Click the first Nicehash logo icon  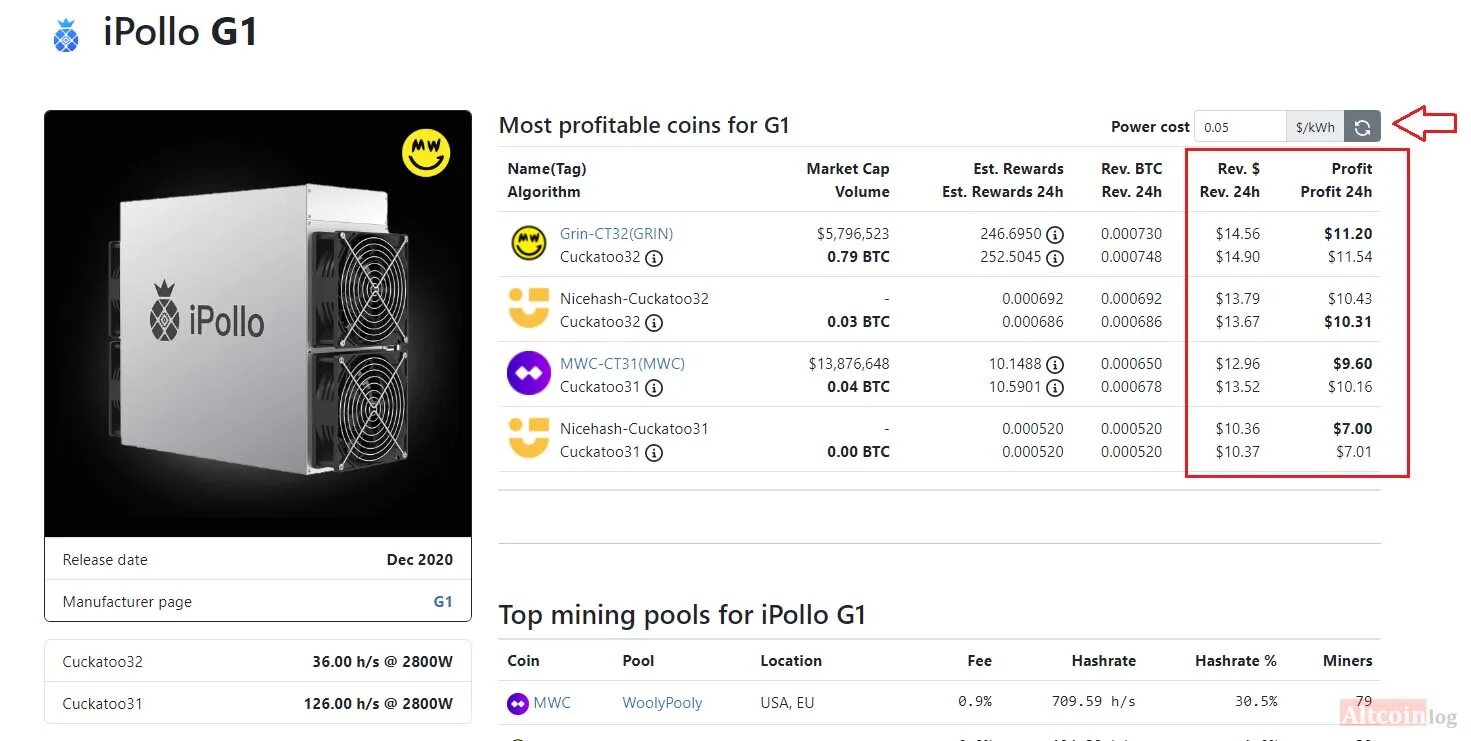[x=529, y=308]
